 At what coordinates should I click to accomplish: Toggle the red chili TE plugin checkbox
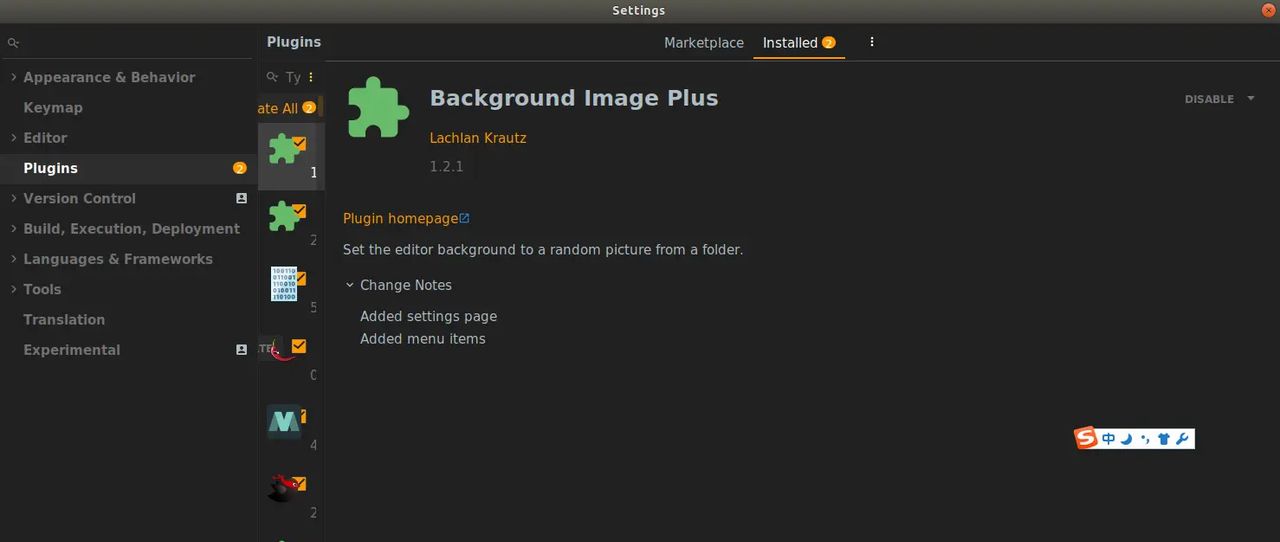pos(299,346)
